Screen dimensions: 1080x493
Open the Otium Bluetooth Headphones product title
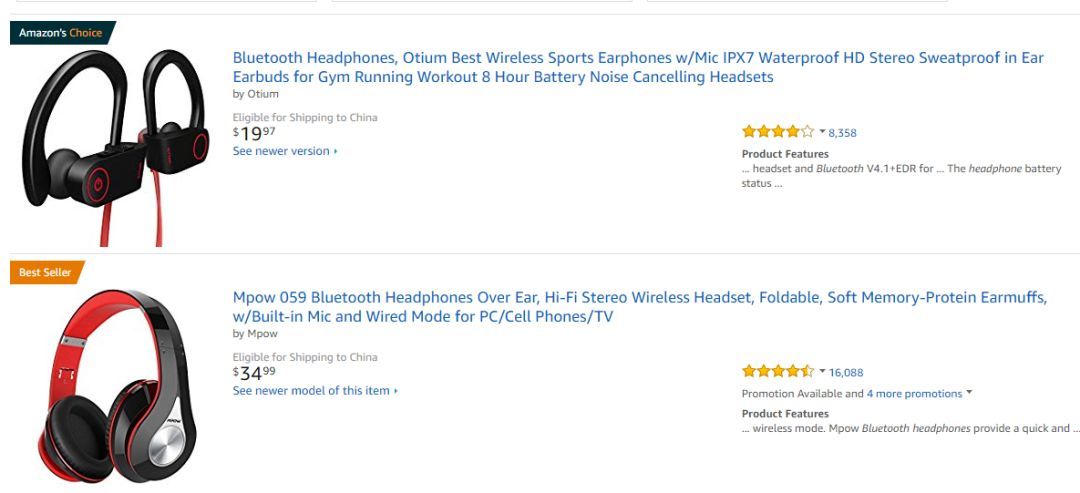pos(638,67)
